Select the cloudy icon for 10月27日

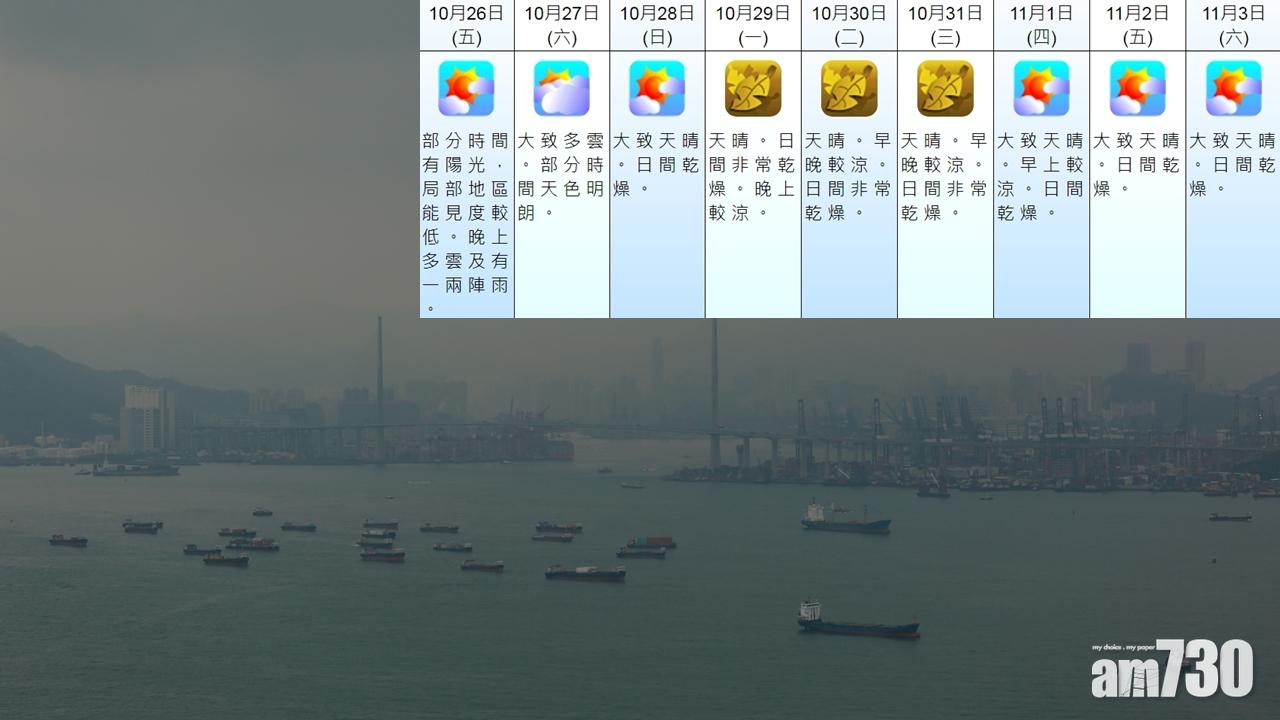[561, 89]
